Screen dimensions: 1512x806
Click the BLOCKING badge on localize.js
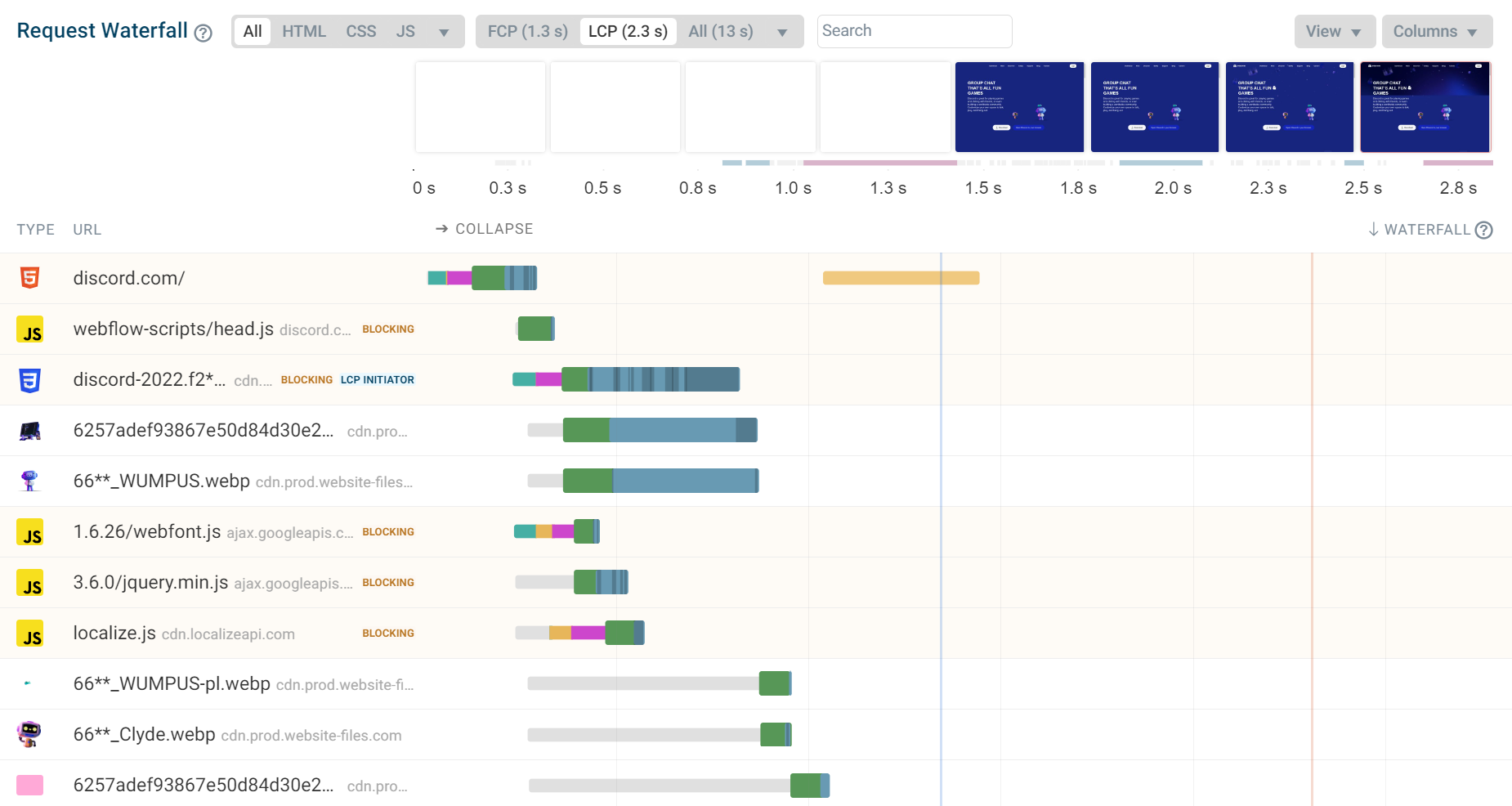pyautogui.click(x=388, y=634)
